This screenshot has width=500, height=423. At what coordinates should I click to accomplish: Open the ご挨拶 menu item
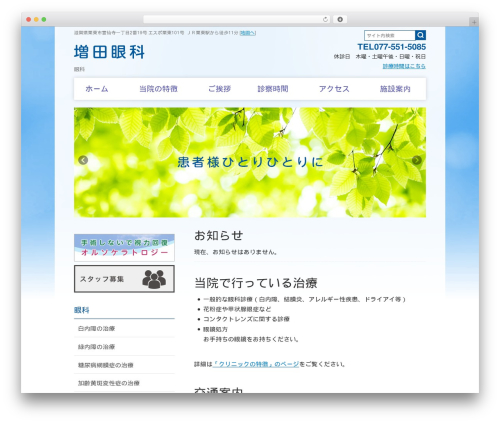pyautogui.click(x=219, y=89)
